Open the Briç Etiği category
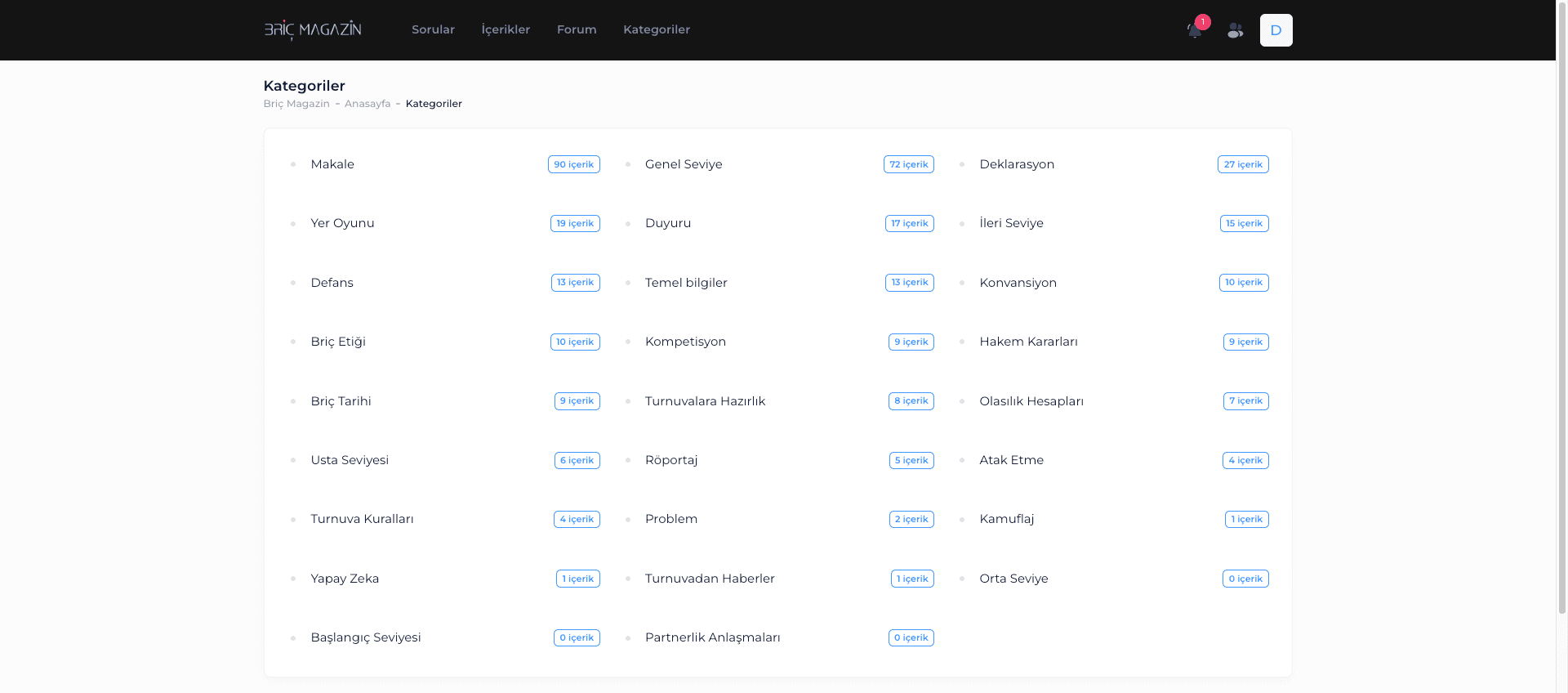 pos(338,342)
